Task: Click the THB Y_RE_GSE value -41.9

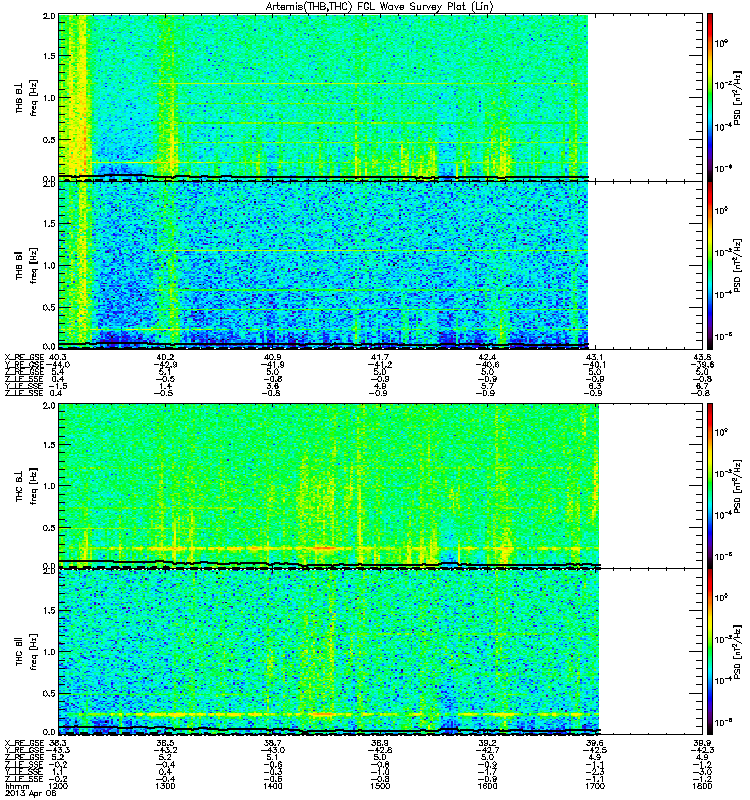Action: 272,364
